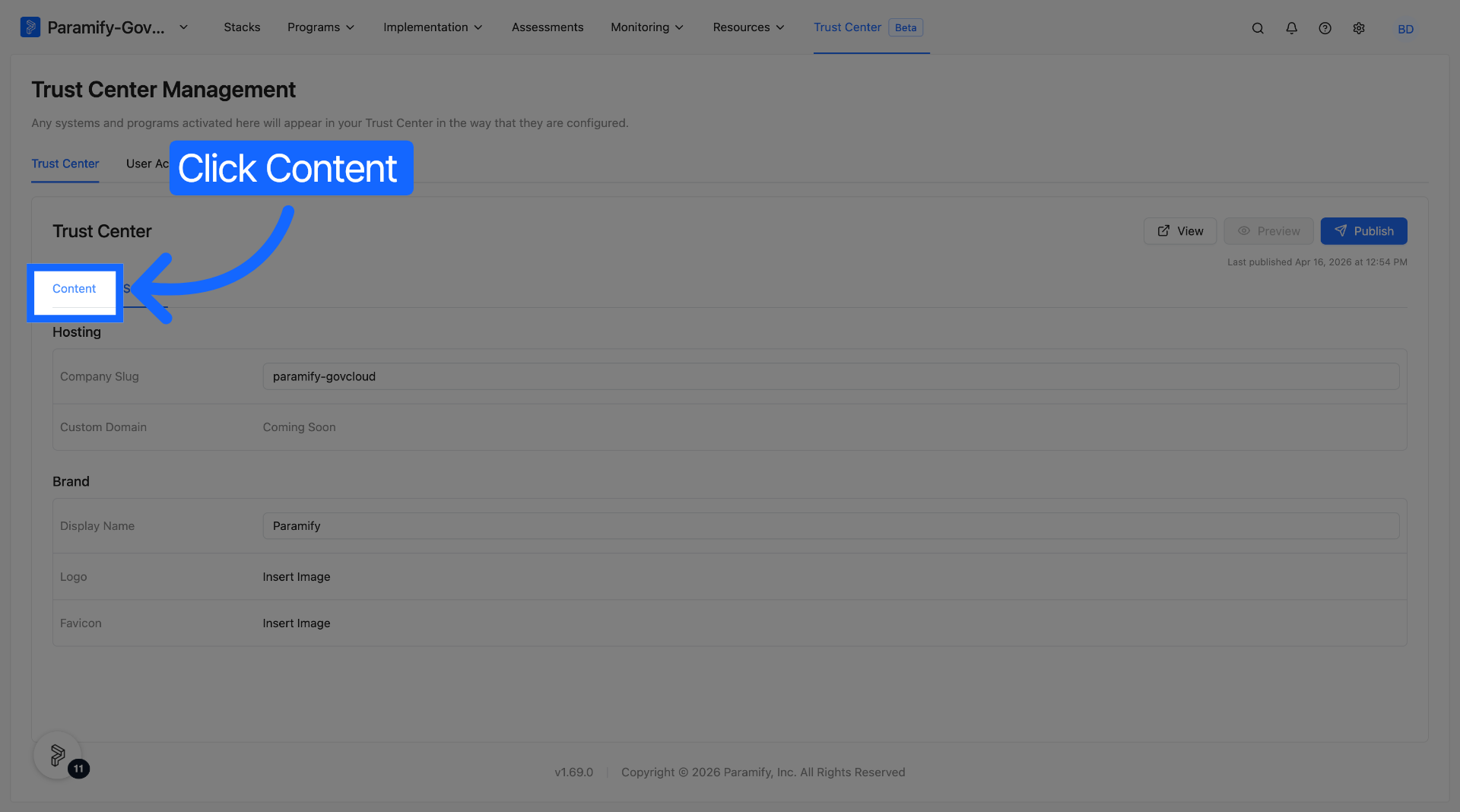Expand the Programs menu
1460x812 pixels.
(321, 27)
